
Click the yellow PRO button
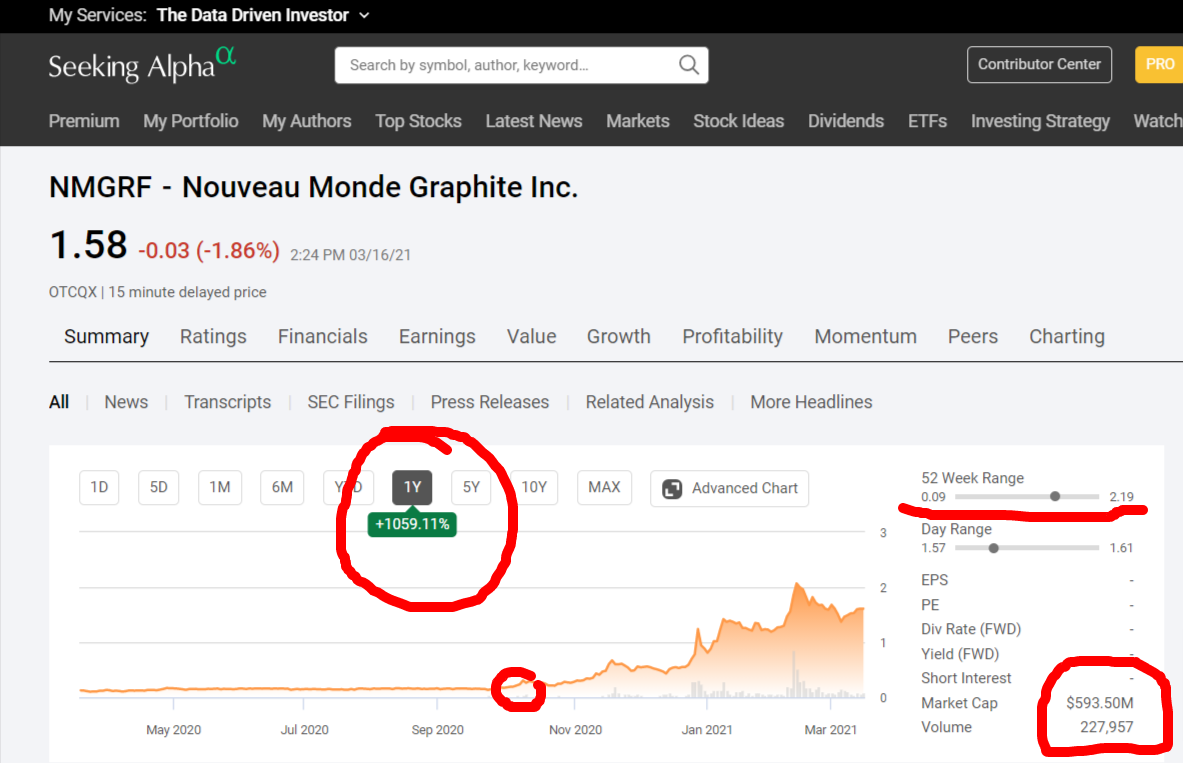pyautogui.click(x=1159, y=65)
